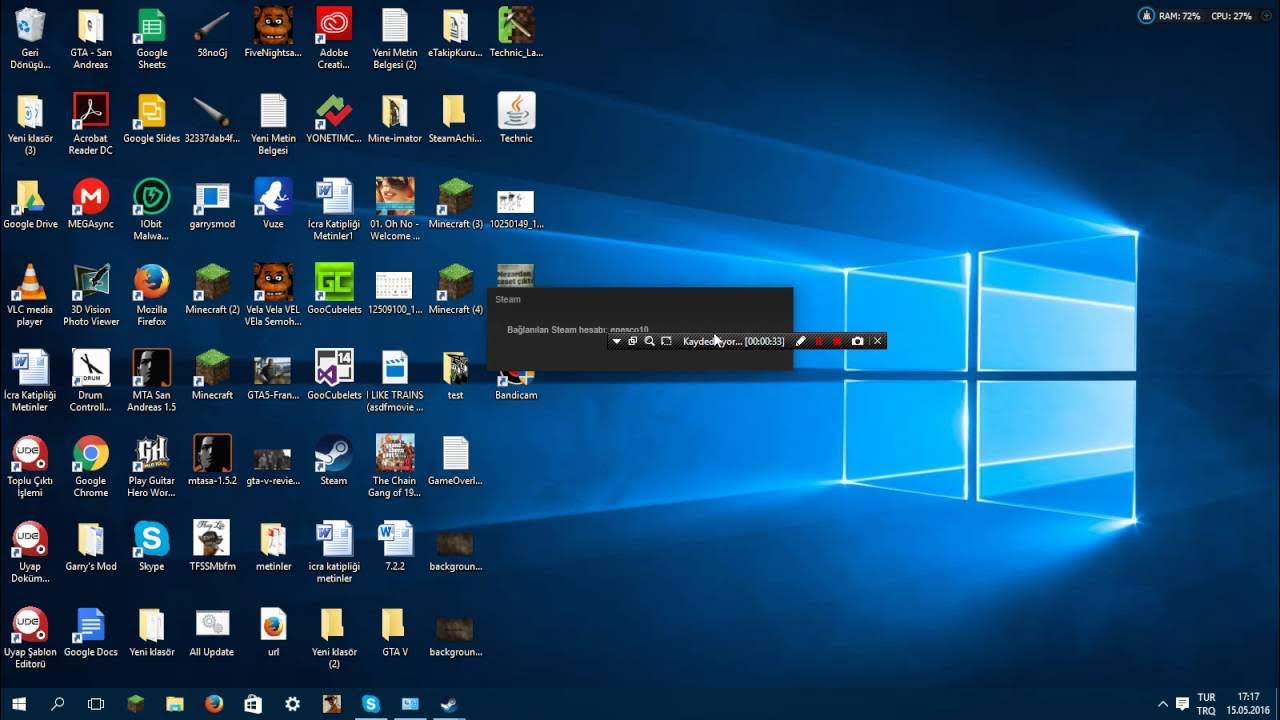The image size is (1280, 720).
Task: Select the Google Slides desktop icon
Action: click(x=152, y=118)
